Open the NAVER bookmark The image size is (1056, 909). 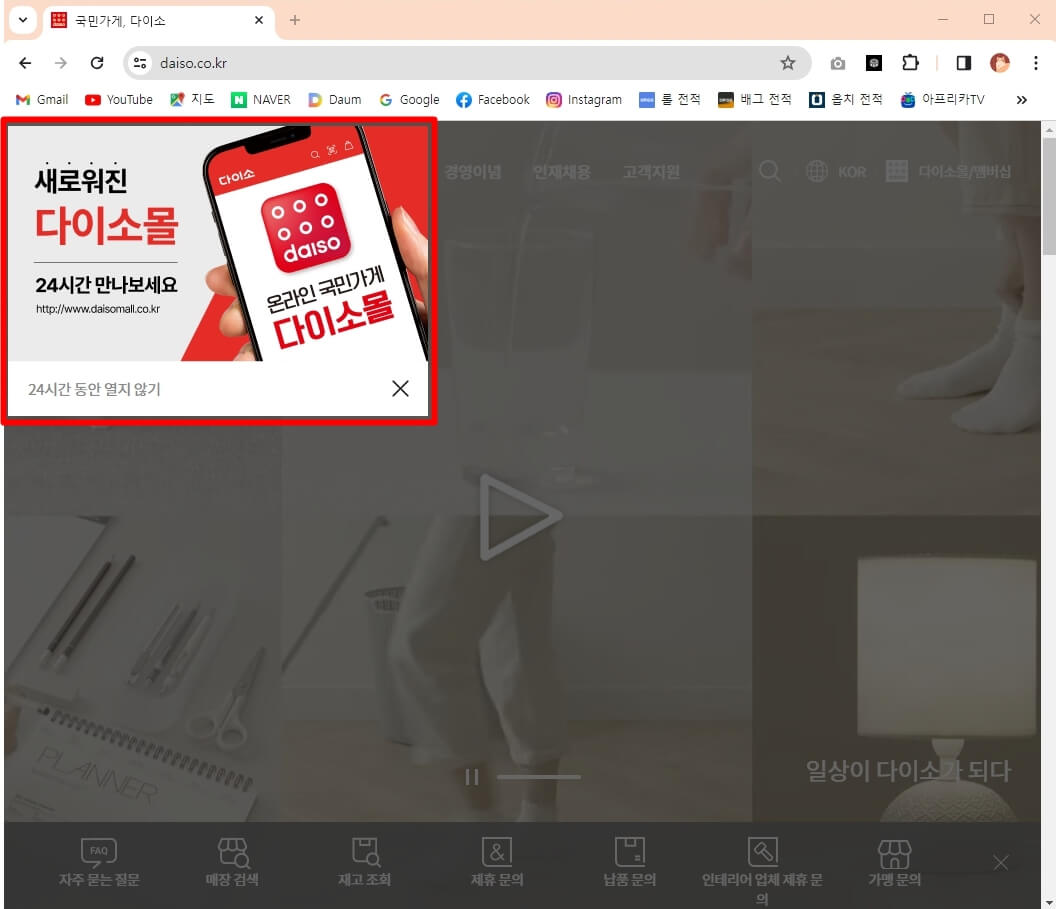261,100
